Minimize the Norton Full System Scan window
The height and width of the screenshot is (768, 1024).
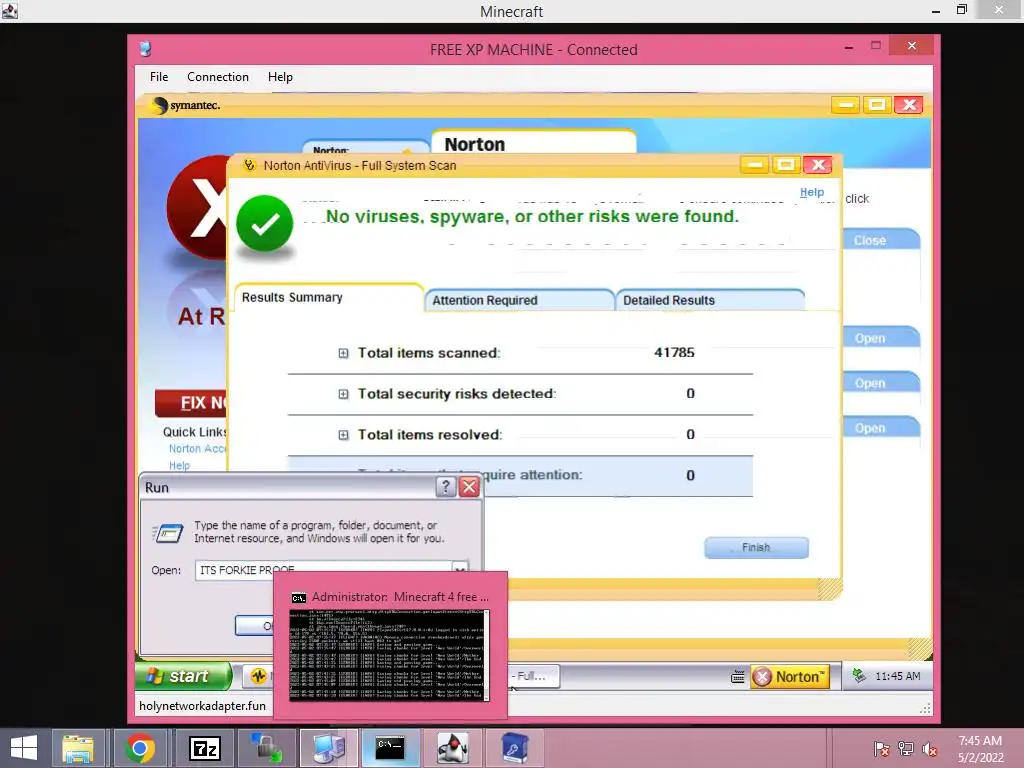pos(754,165)
